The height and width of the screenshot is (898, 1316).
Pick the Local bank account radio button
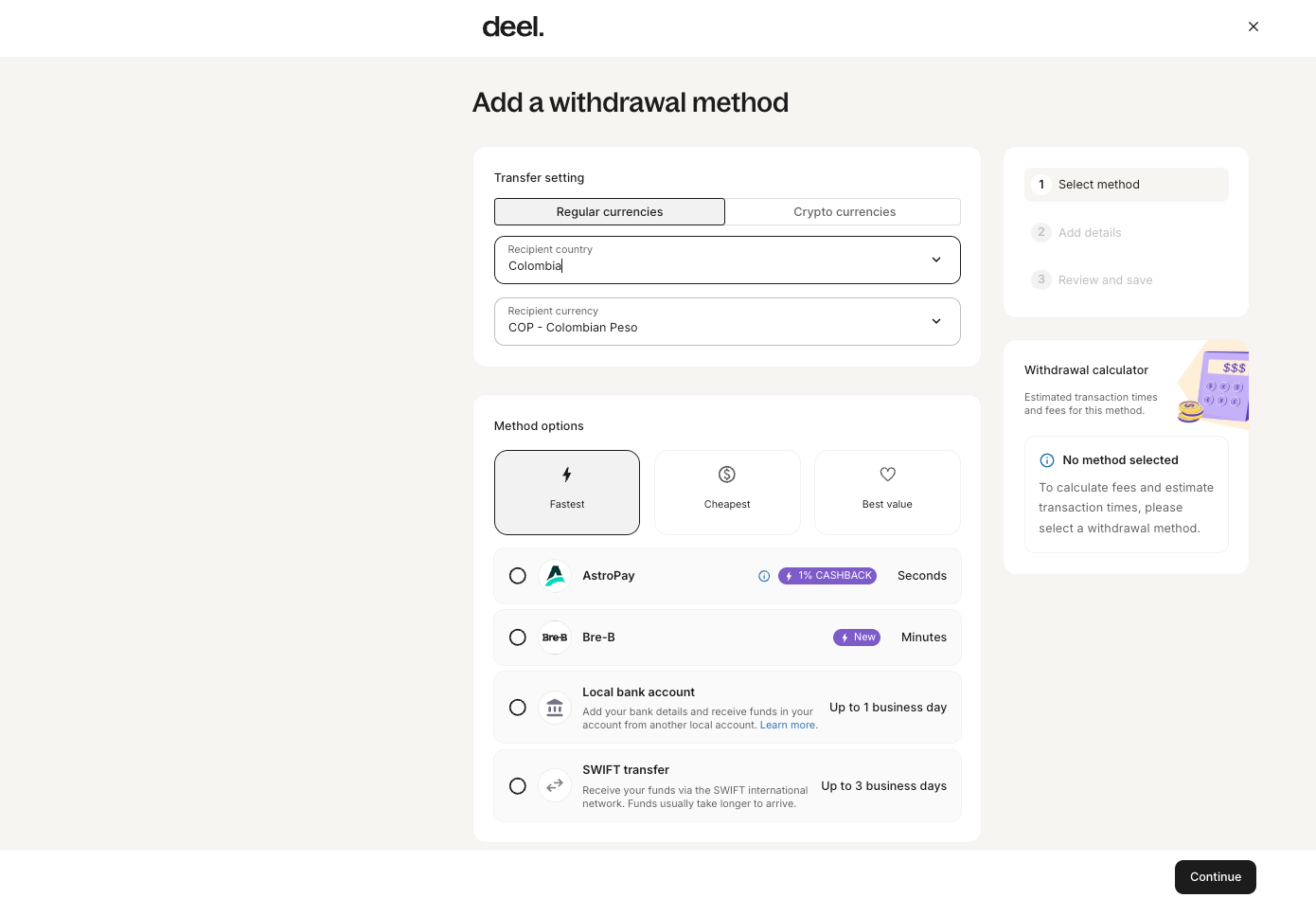(518, 708)
